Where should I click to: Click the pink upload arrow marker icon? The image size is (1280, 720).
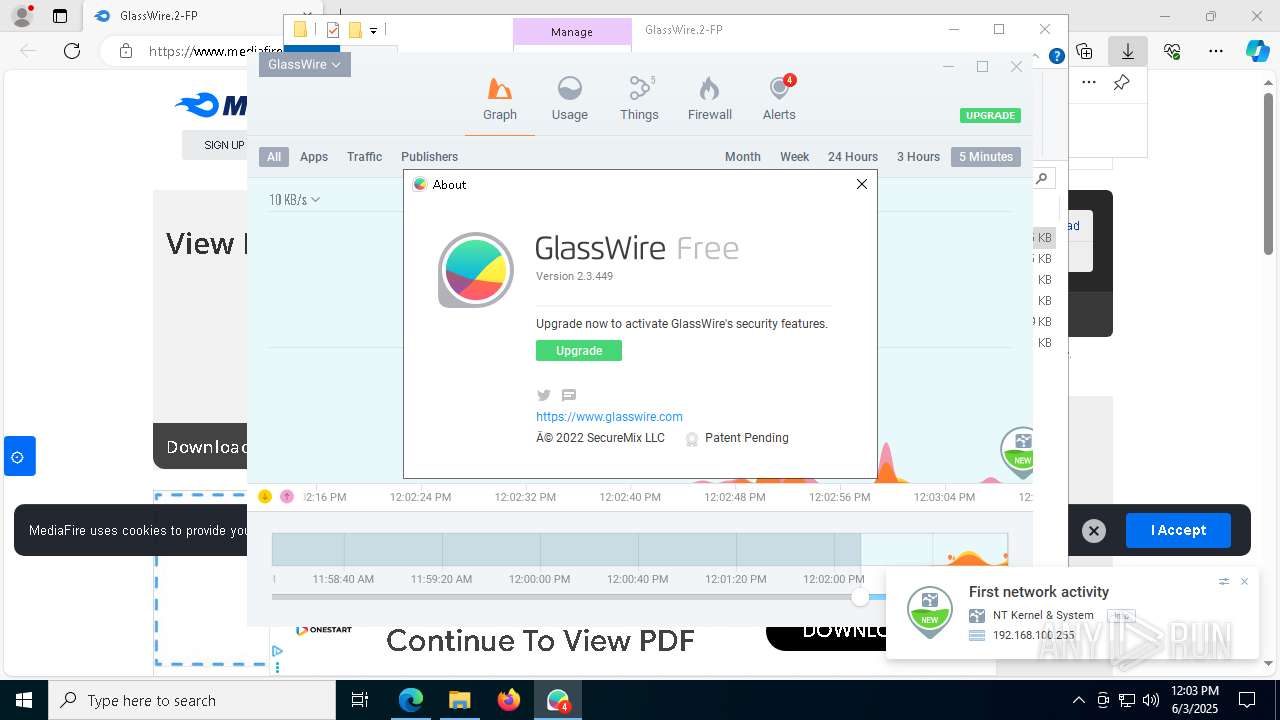coord(287,497)
